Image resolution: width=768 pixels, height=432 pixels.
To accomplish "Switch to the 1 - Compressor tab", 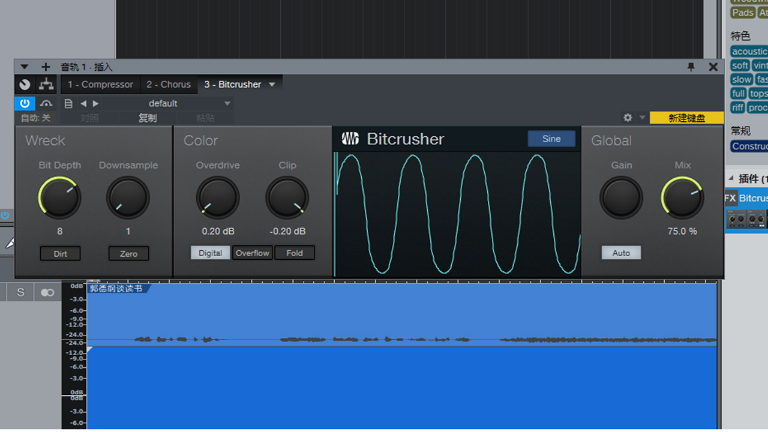I will coord(100,84).
